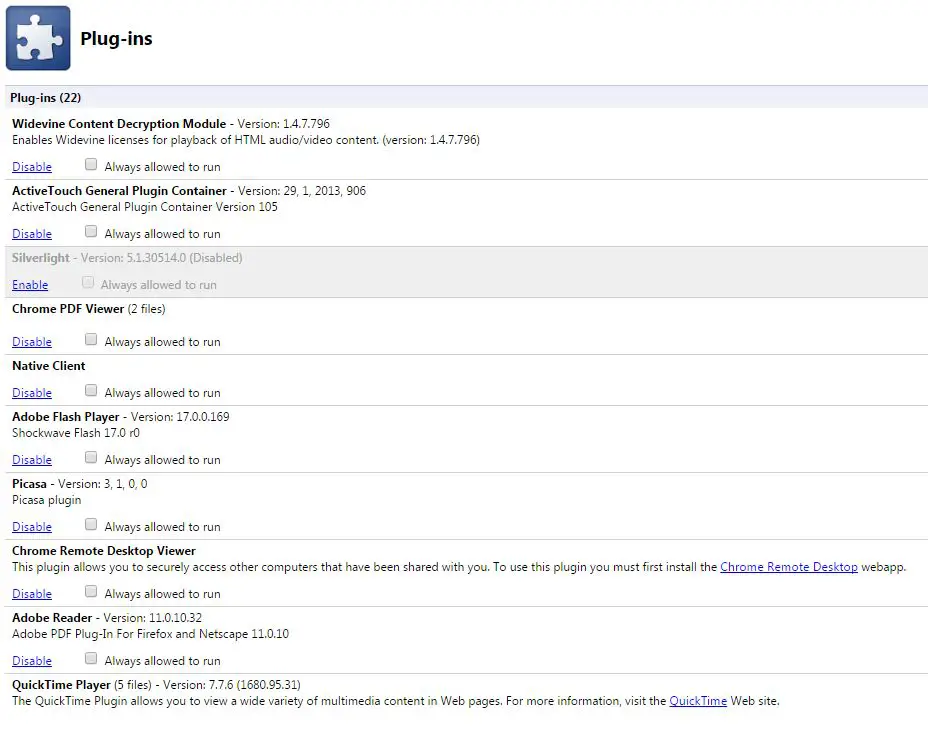Click the Adobe Flash Player name
The height and width of the screenshot is (729, 928).
pyautogui.click(x=66, y=417)
